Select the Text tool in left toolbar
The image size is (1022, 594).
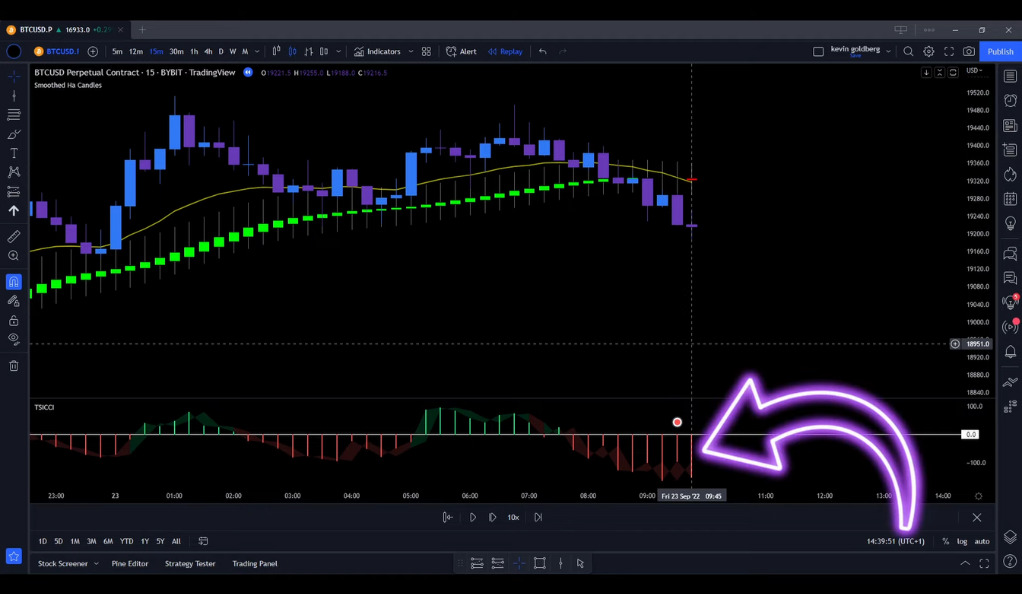[x=14, y=153]
